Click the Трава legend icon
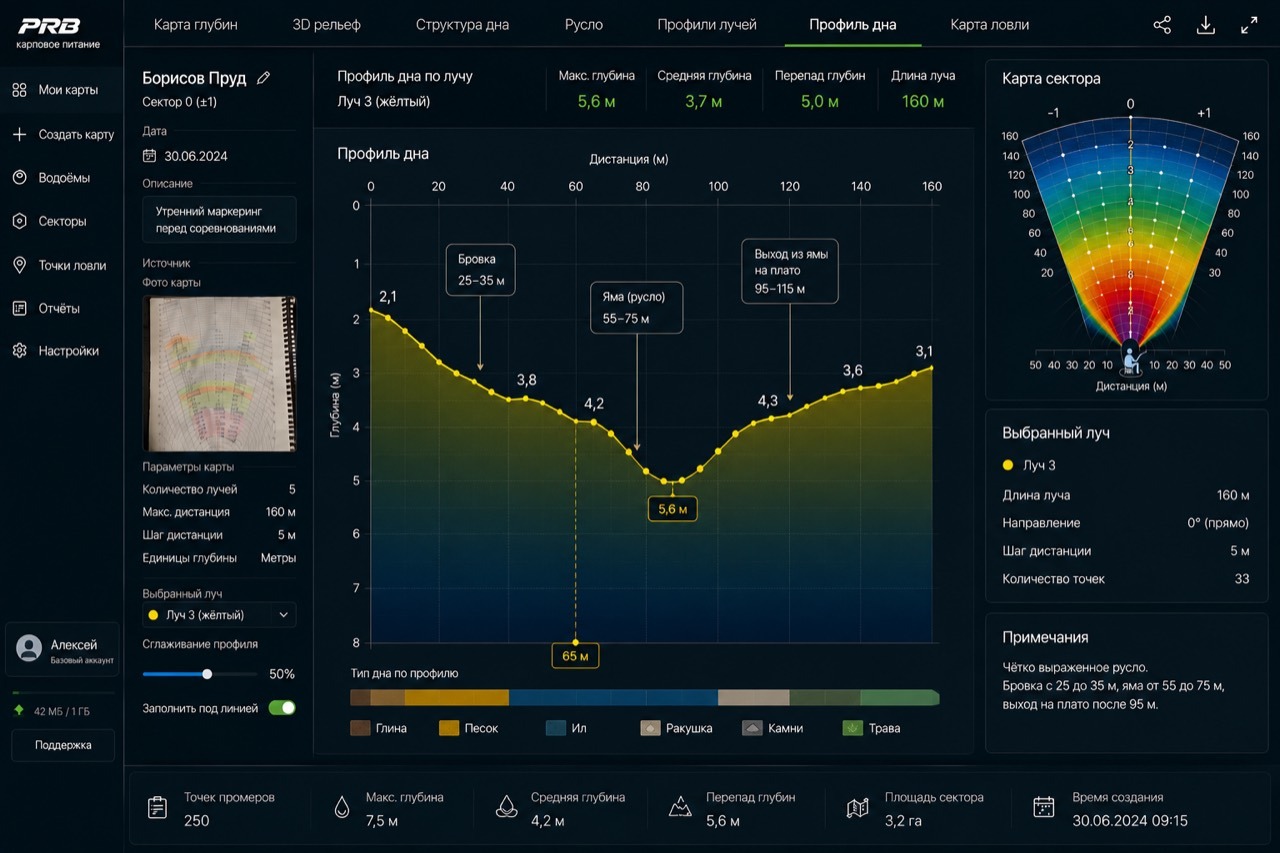 852,728
